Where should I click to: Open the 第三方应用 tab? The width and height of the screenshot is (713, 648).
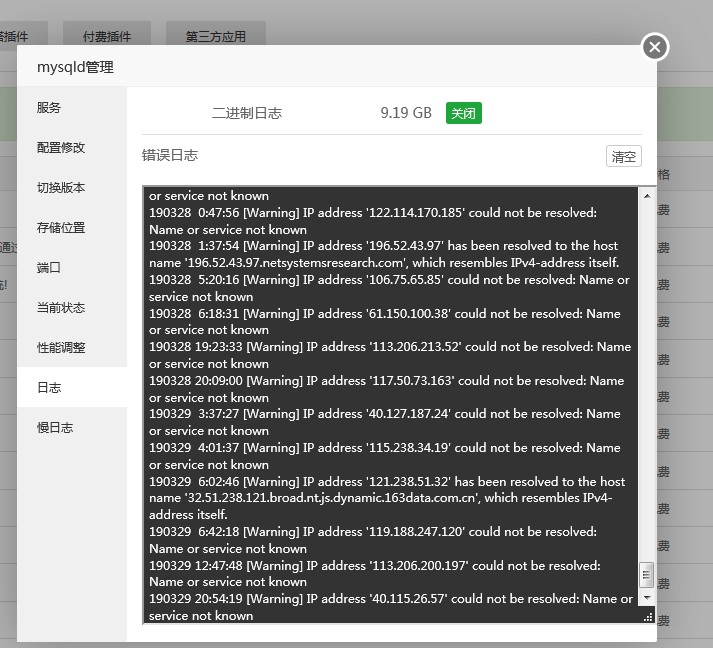(x=215, y=37)
